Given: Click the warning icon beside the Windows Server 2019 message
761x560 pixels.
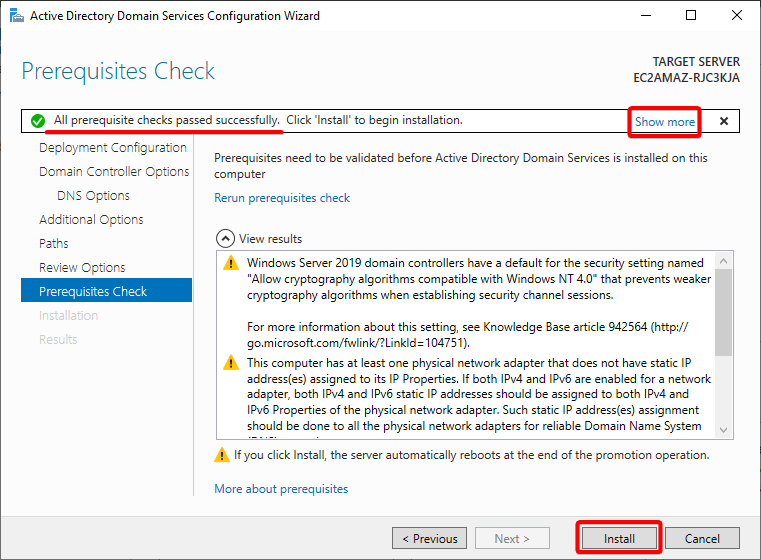Looking at the screenshot, I should (x=231, y=263).
